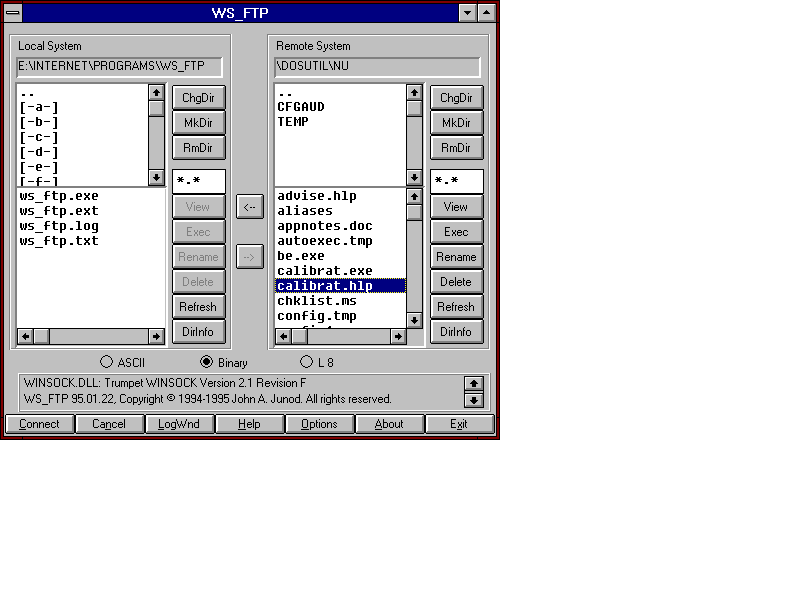Viewport: 800px width, 600px height.
Task: Click message log up arrow
Action: [x=473, y=384]
